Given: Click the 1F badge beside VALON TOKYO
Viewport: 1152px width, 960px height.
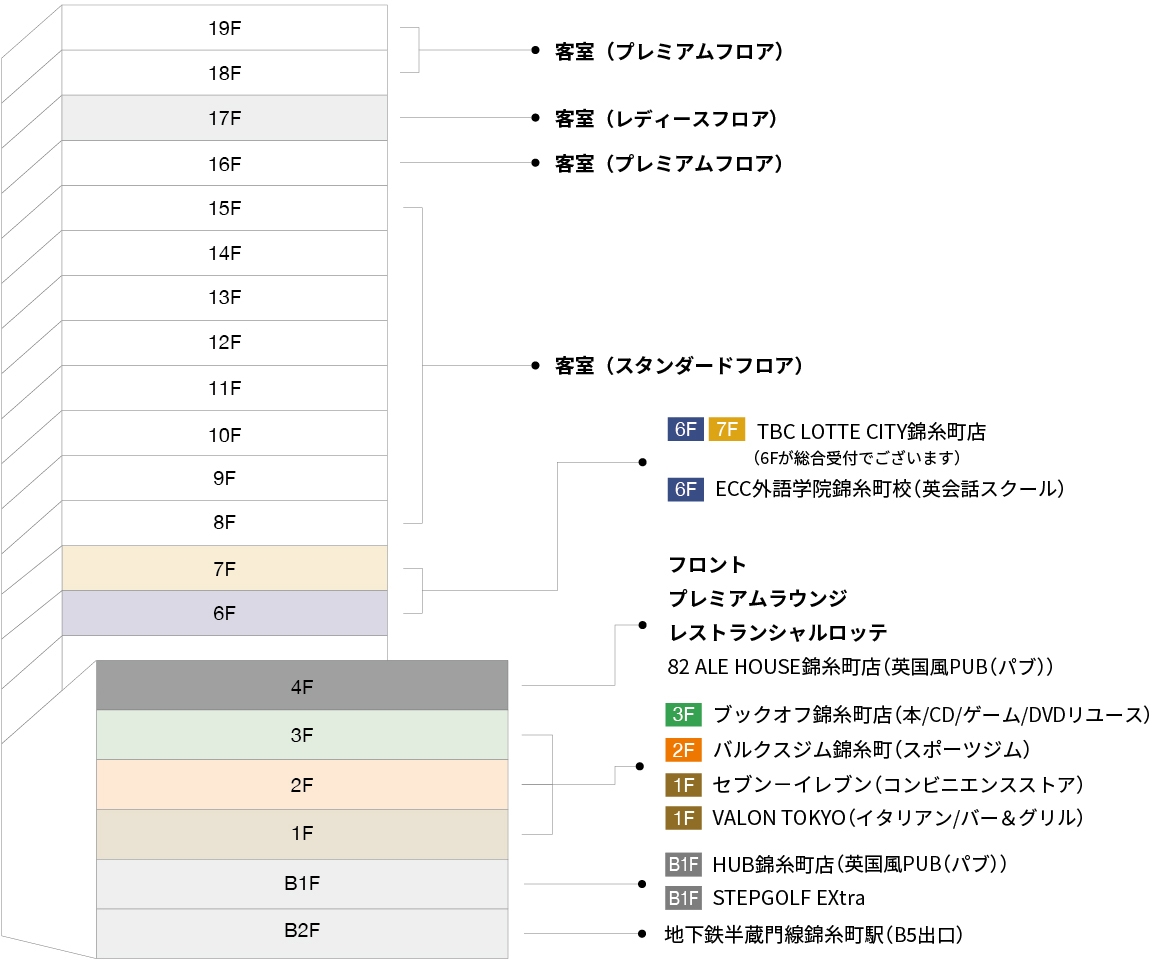Looking at the screenshot, I should (x=684, y=818).
